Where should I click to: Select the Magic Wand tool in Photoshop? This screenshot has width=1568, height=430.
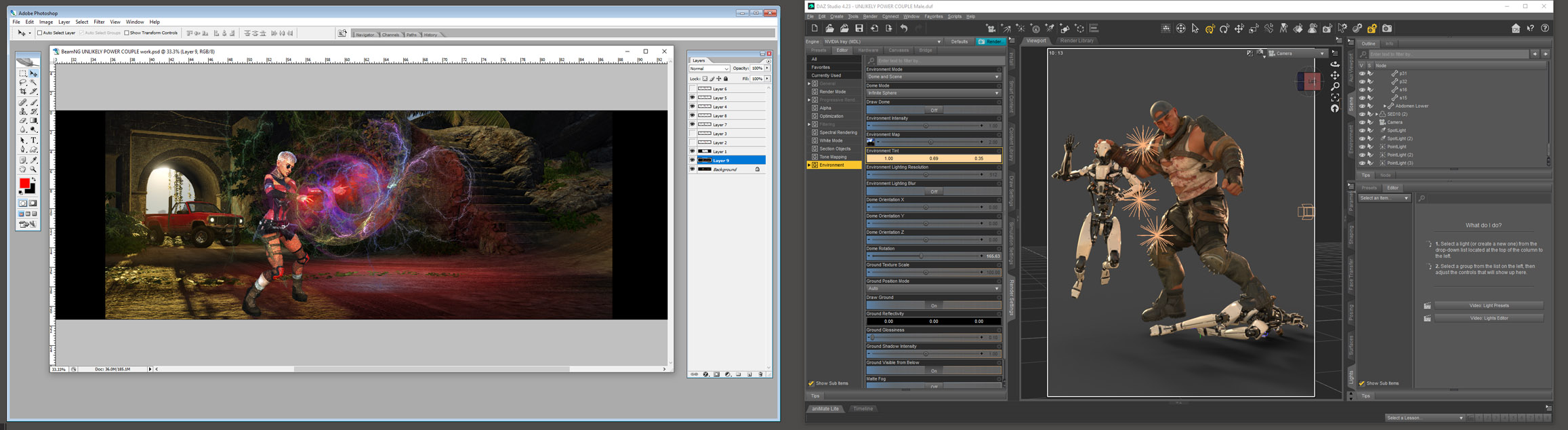(x=33, y=81)
